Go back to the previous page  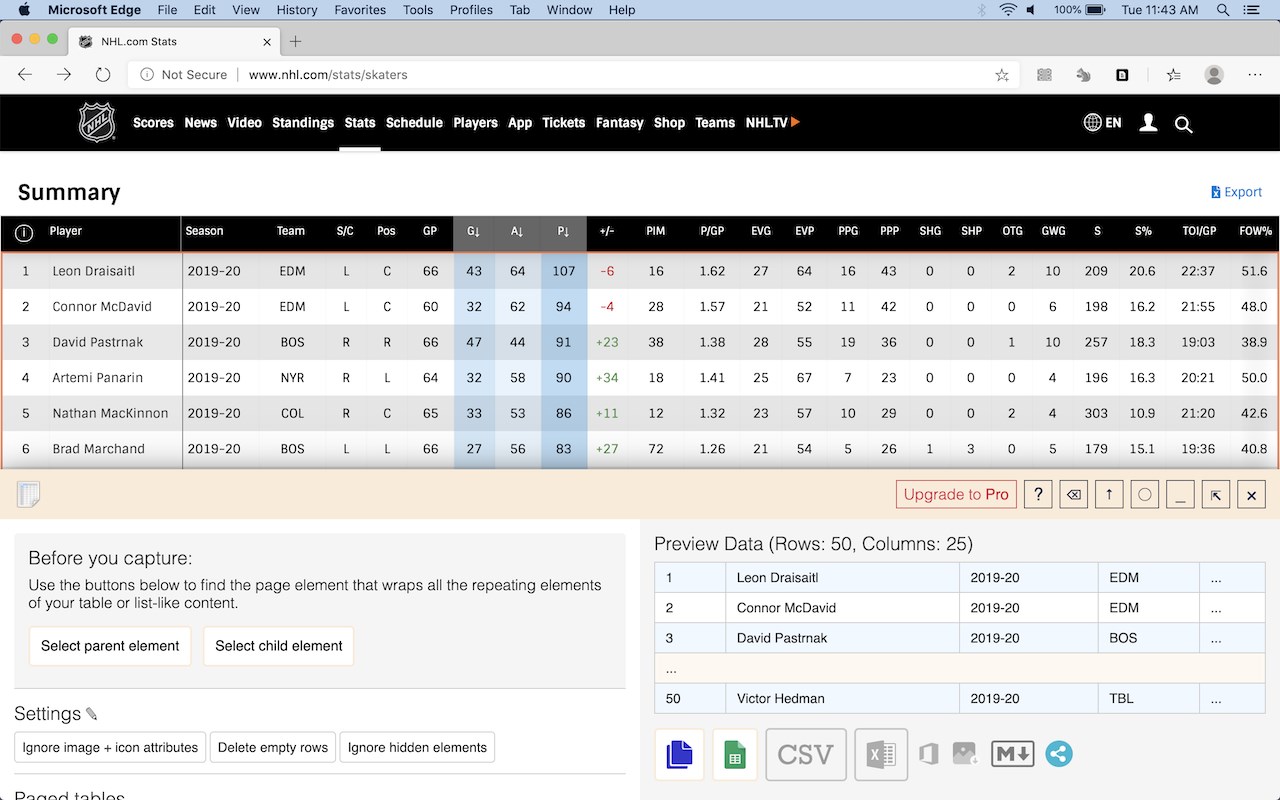[26, 75]
